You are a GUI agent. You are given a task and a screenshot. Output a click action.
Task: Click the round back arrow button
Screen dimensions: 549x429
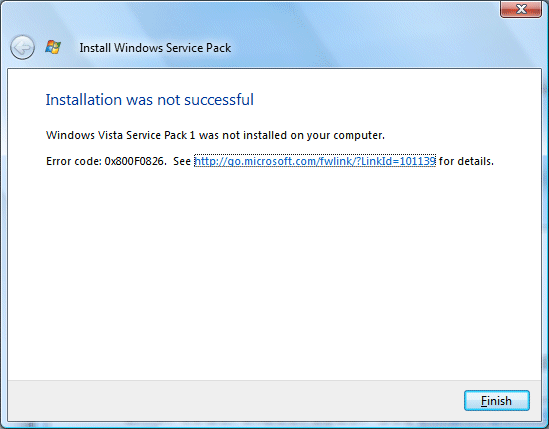tap(22, 47)
